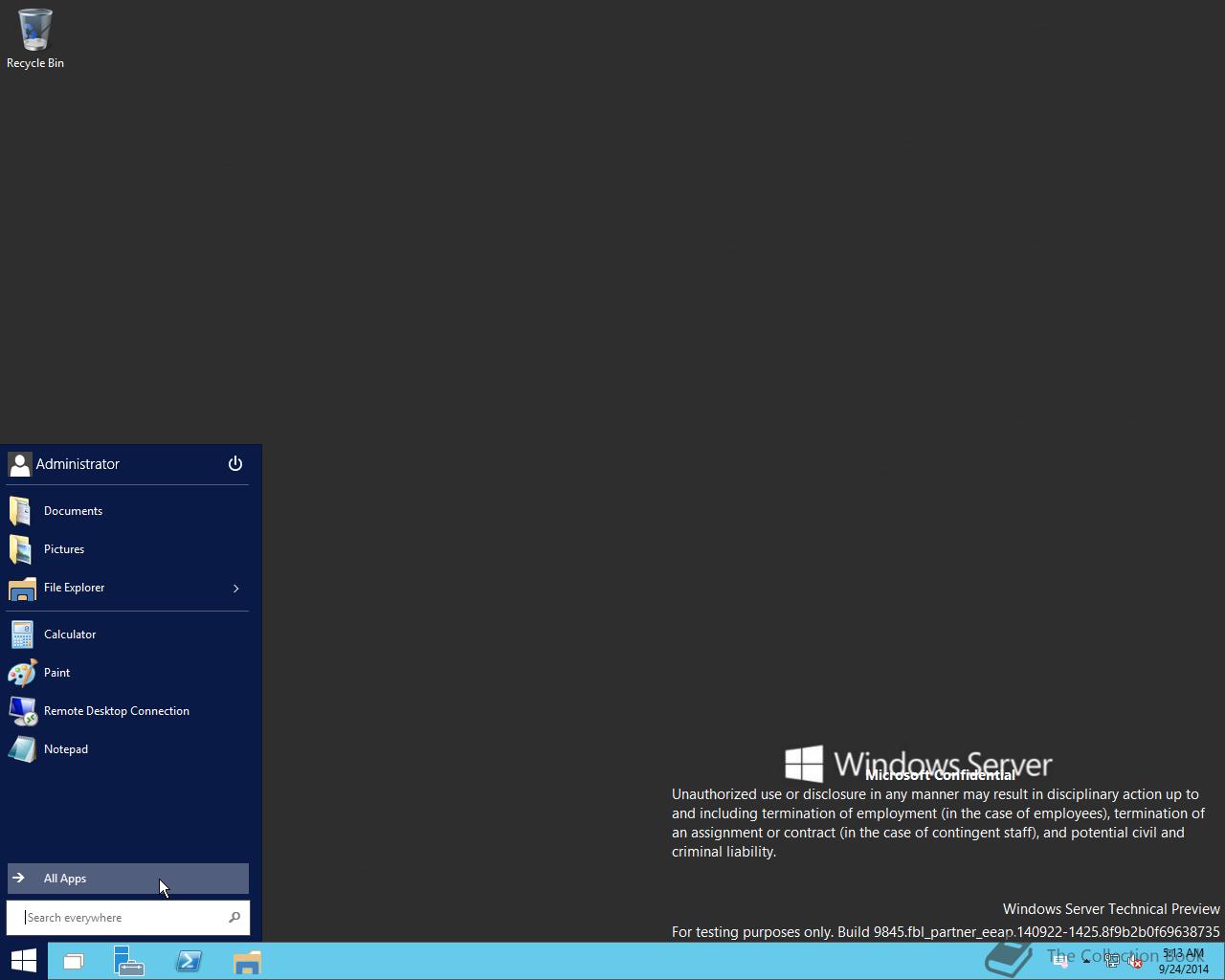Click the muted volume tray icon
The width and height of the screenshot is (1225, 980).
[x=1135, y=961]
